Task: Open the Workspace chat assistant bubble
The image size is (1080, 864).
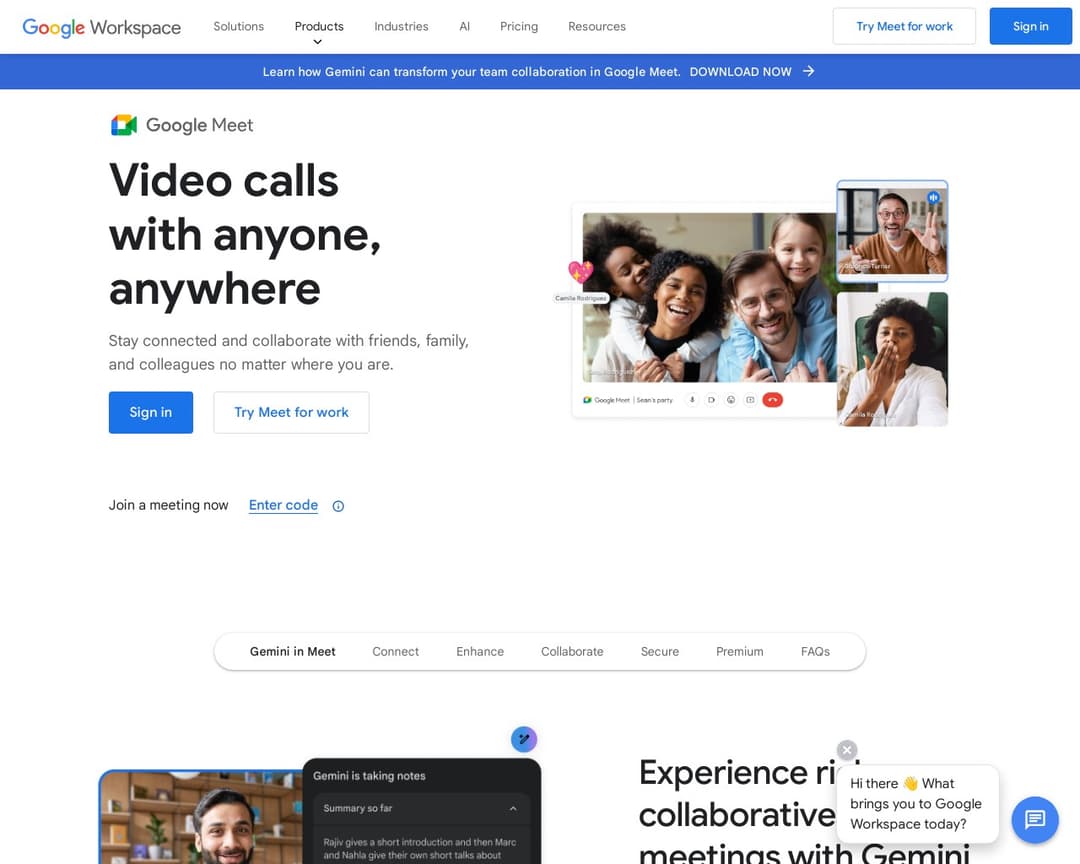Action: (x=1035, y=820)
